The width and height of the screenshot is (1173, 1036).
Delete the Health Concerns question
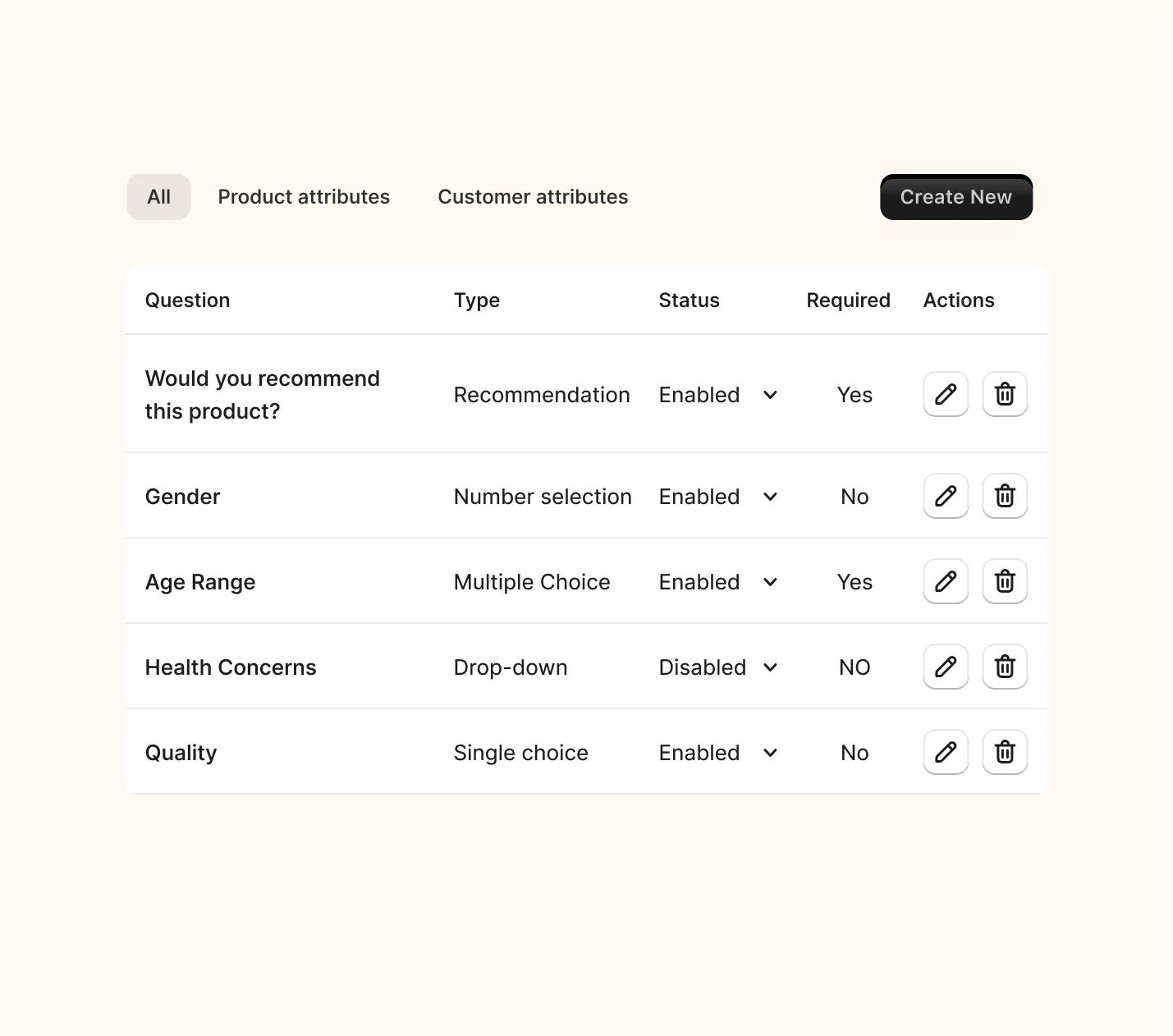tap(1005, 667)
